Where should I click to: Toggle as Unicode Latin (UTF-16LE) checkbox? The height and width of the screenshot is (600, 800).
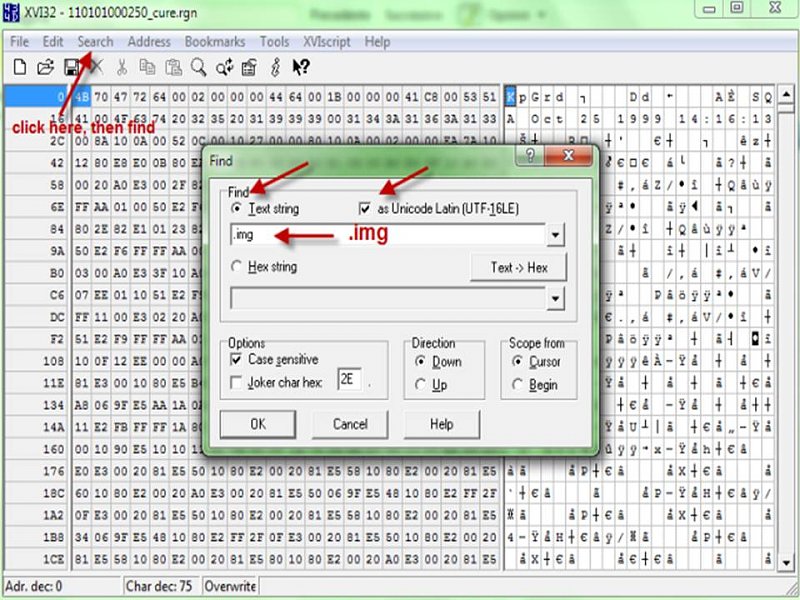pos(364,209)
